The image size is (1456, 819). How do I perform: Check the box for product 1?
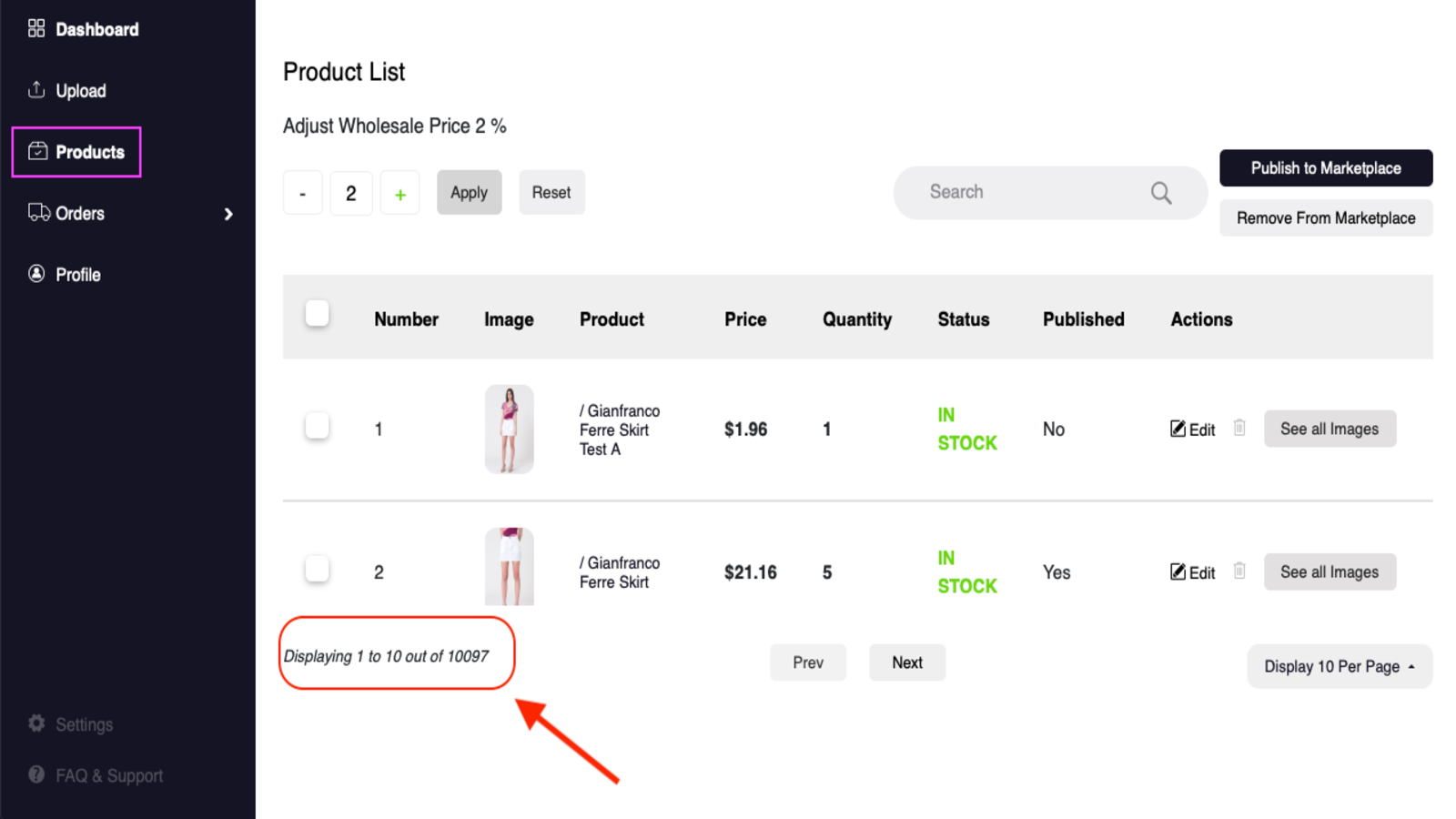[x=317, y=426]
